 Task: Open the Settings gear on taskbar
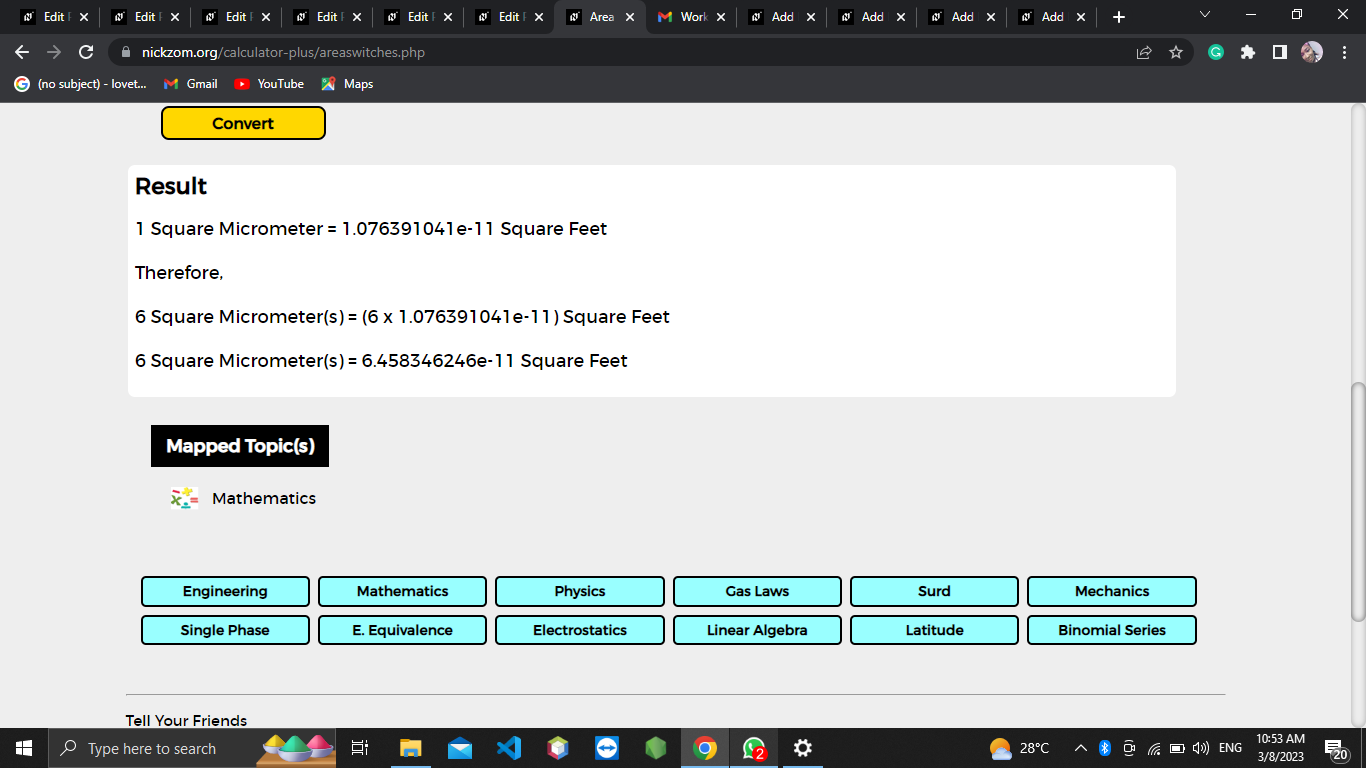[803, 748]
